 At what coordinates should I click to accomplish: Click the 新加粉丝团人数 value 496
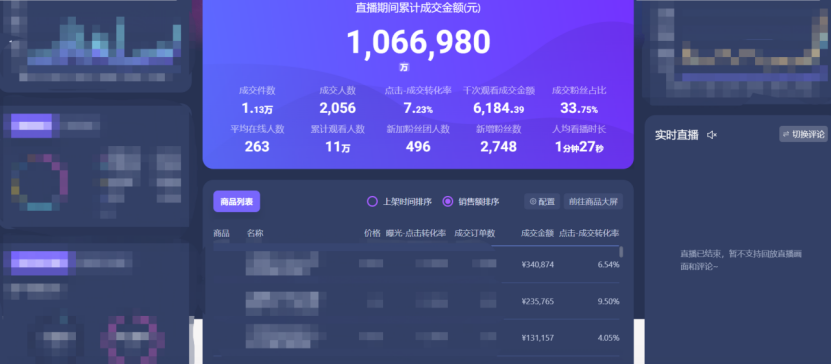[418, 147]
